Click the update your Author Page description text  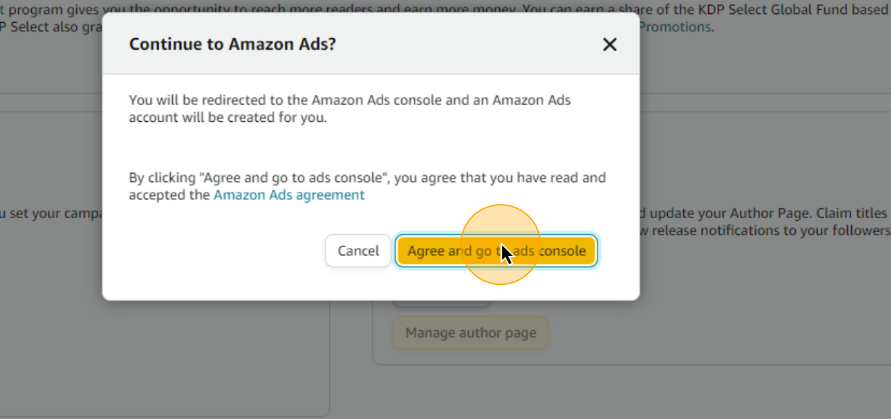click(765, 213)
